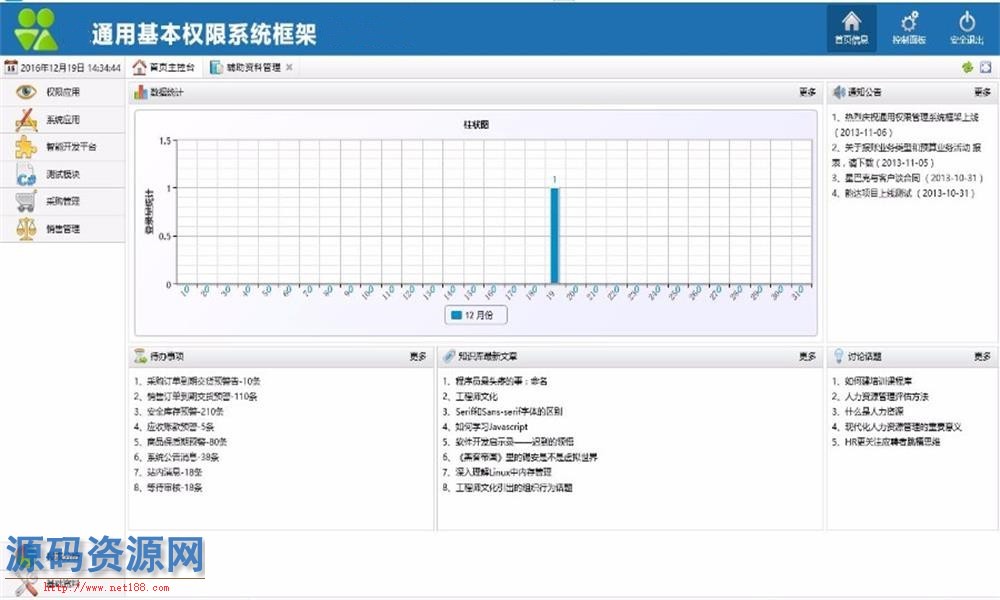Open 智能开发平台 puzzle icon
The width and height of the screenshot is (1000, 600).
coord(26,147)
